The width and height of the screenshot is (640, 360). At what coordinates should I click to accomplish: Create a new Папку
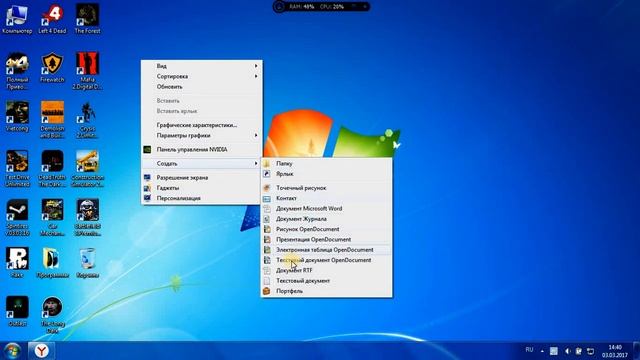[x=327, y=163]
